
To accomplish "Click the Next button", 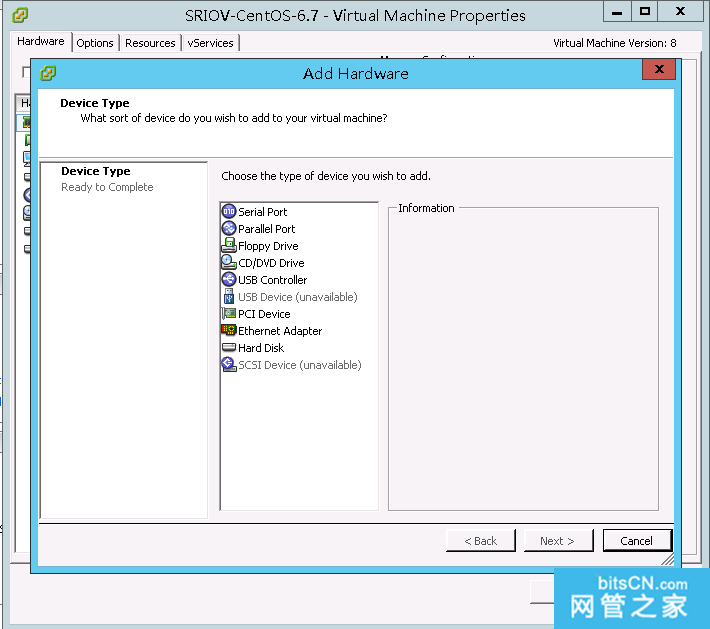I will 558,541.
